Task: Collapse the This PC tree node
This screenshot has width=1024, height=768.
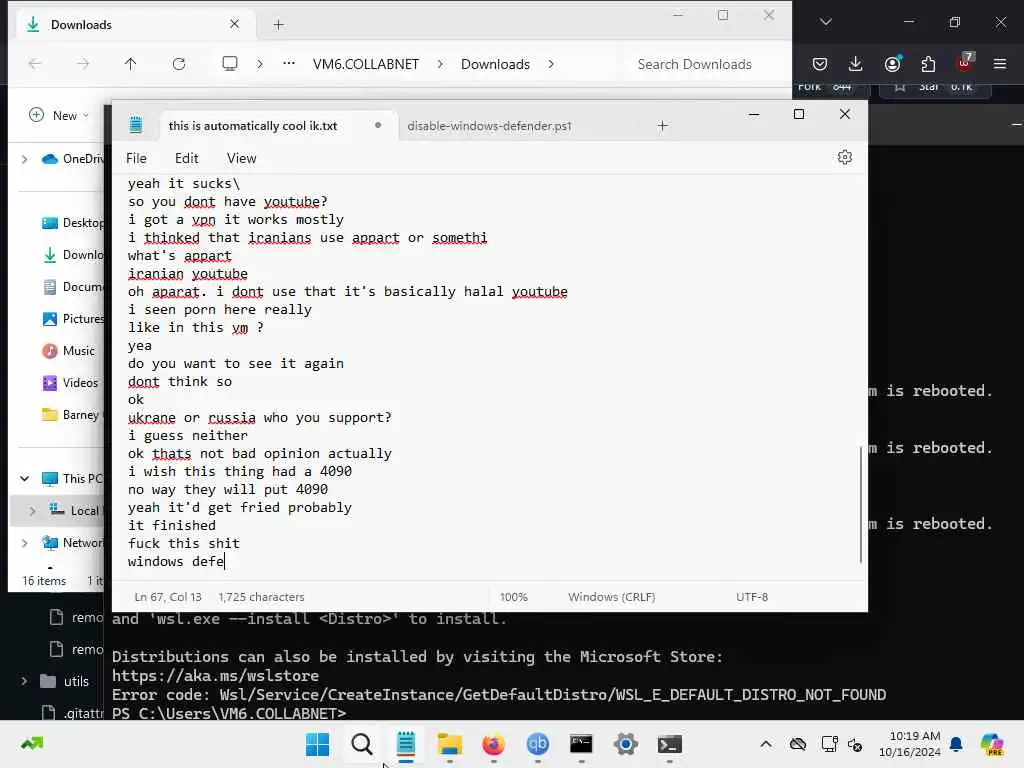Action: pyautogui.click(x=25, y=479)
